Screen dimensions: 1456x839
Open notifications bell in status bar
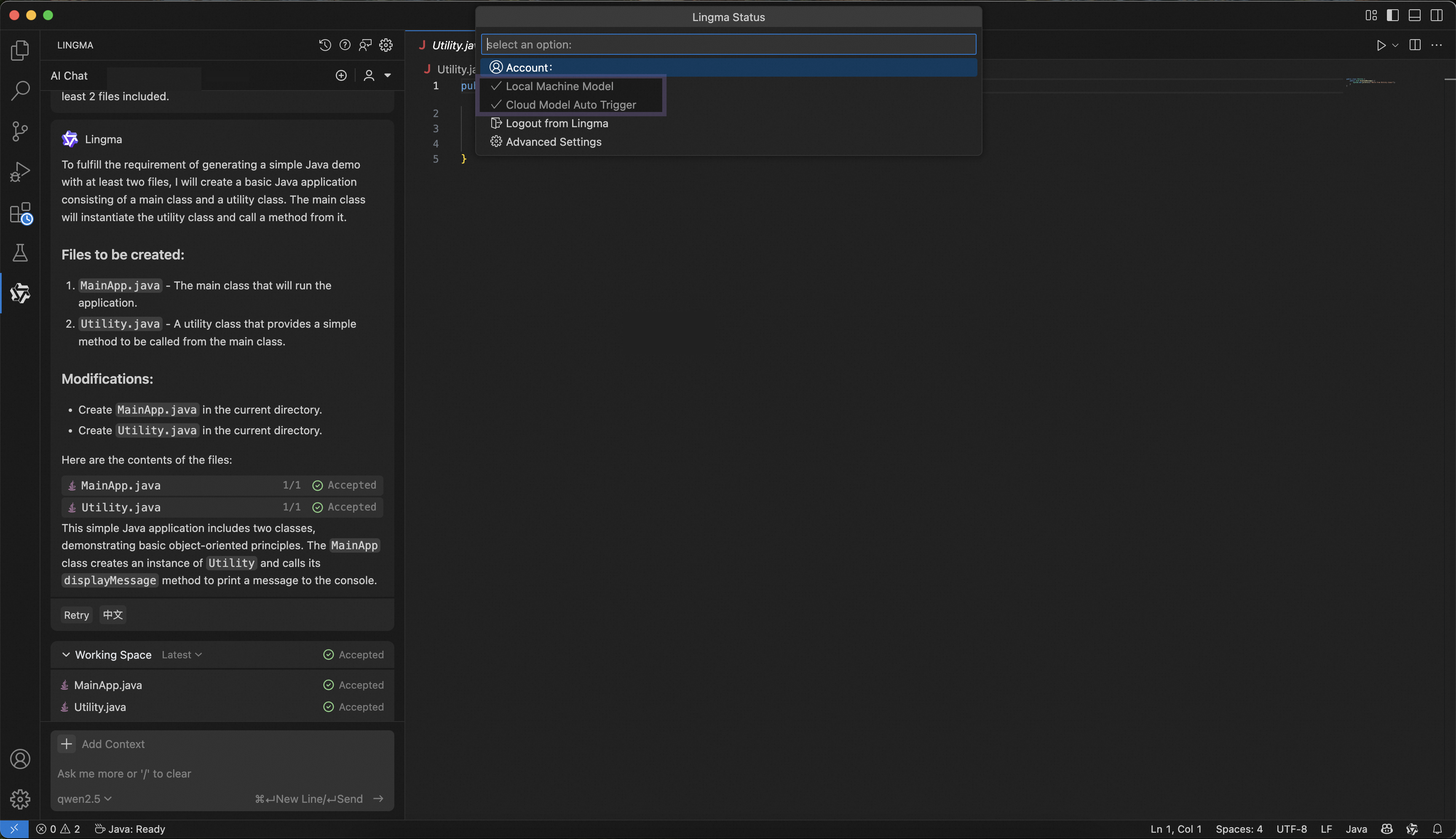coord(1437,829)
